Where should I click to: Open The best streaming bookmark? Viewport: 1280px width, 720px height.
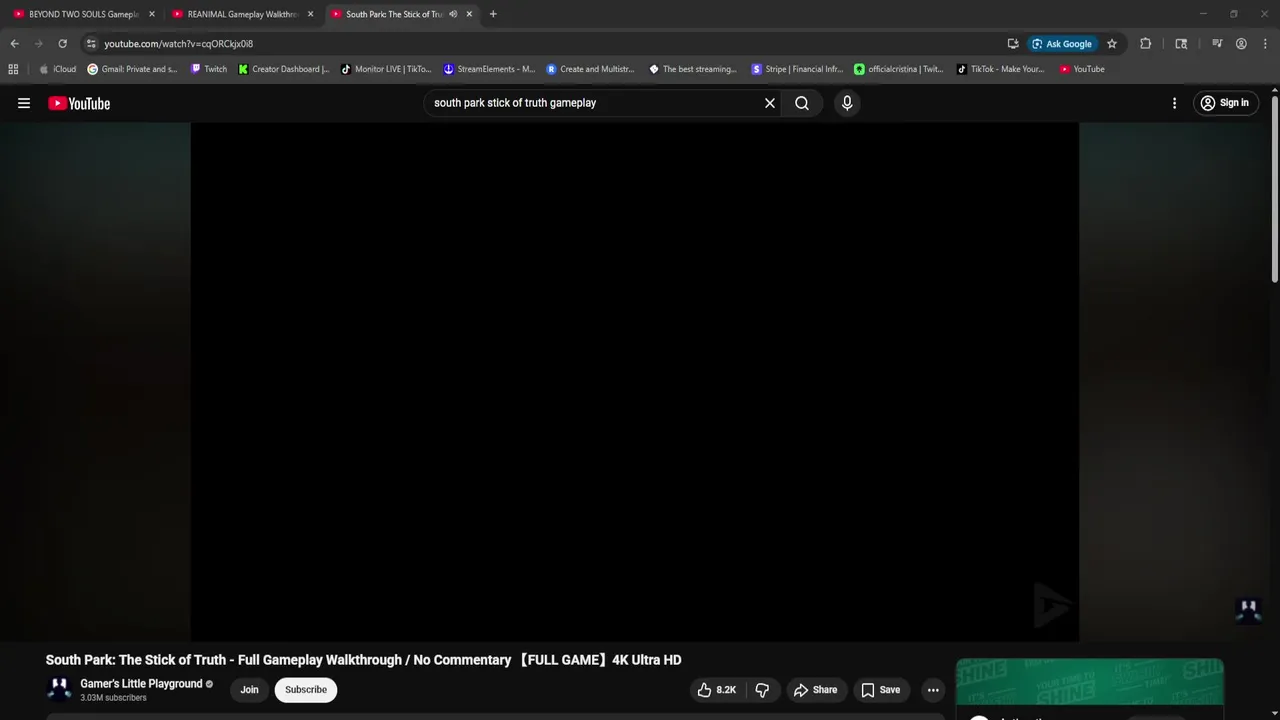[x=693, y=69]
